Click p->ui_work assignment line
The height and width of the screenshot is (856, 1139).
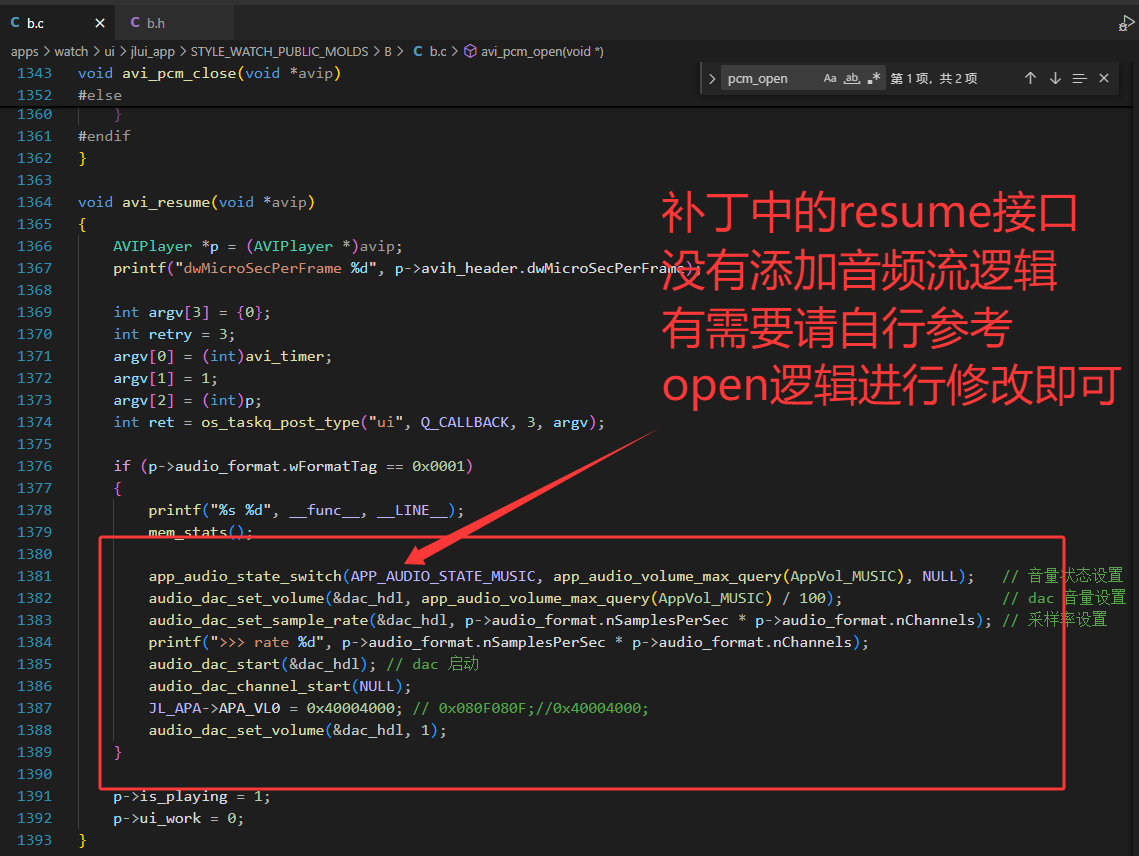(x=179, y=818)
